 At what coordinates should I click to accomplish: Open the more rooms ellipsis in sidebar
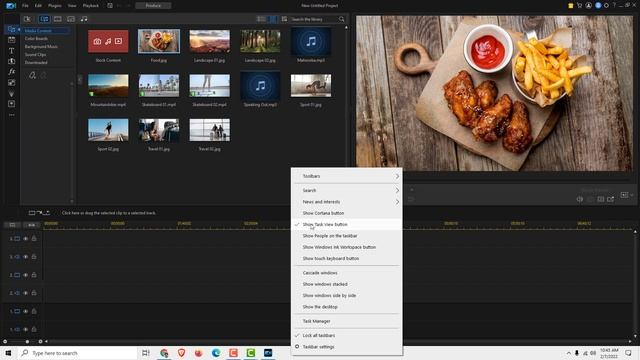[11, 115]
